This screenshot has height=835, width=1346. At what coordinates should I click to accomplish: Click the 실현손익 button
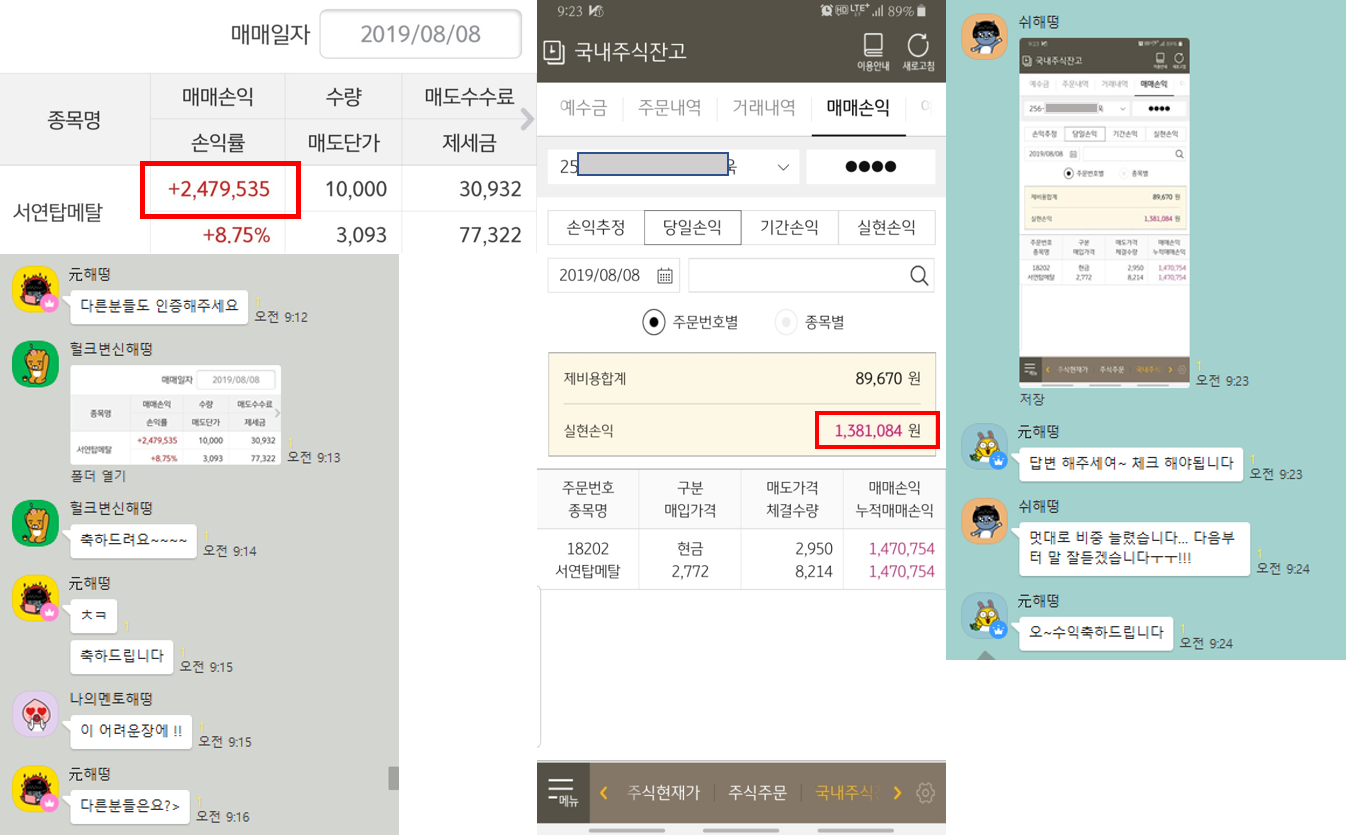point(886,228)
